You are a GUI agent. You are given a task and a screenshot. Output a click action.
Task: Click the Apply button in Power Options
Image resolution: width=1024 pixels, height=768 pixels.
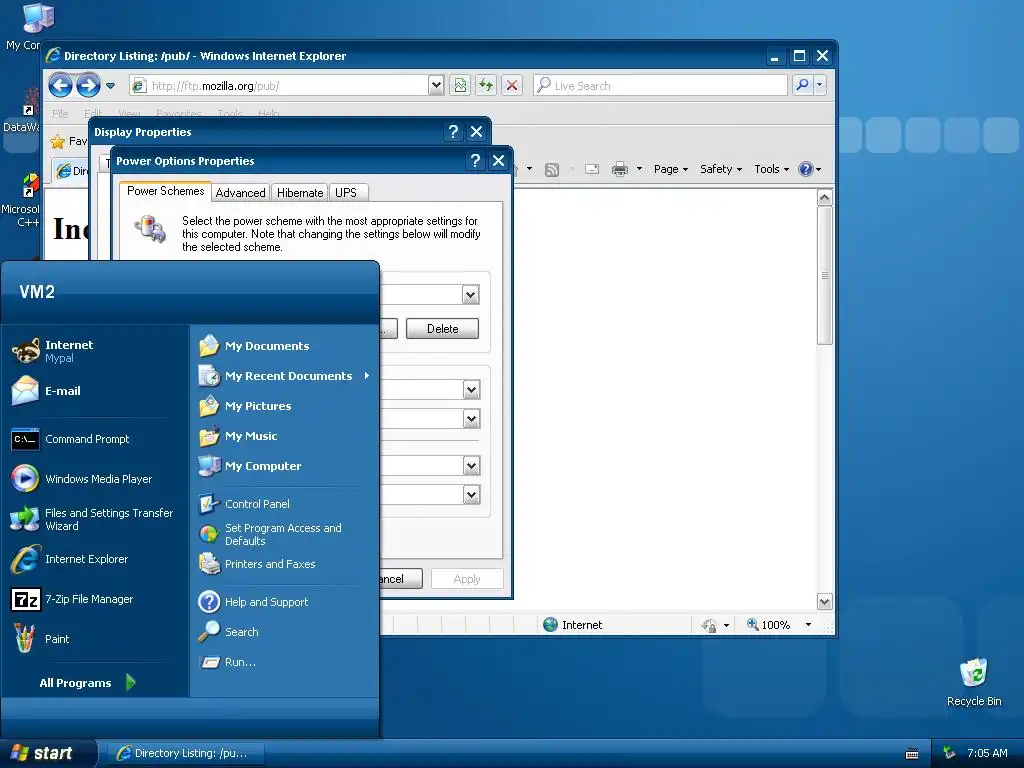(x=467, y=579)
